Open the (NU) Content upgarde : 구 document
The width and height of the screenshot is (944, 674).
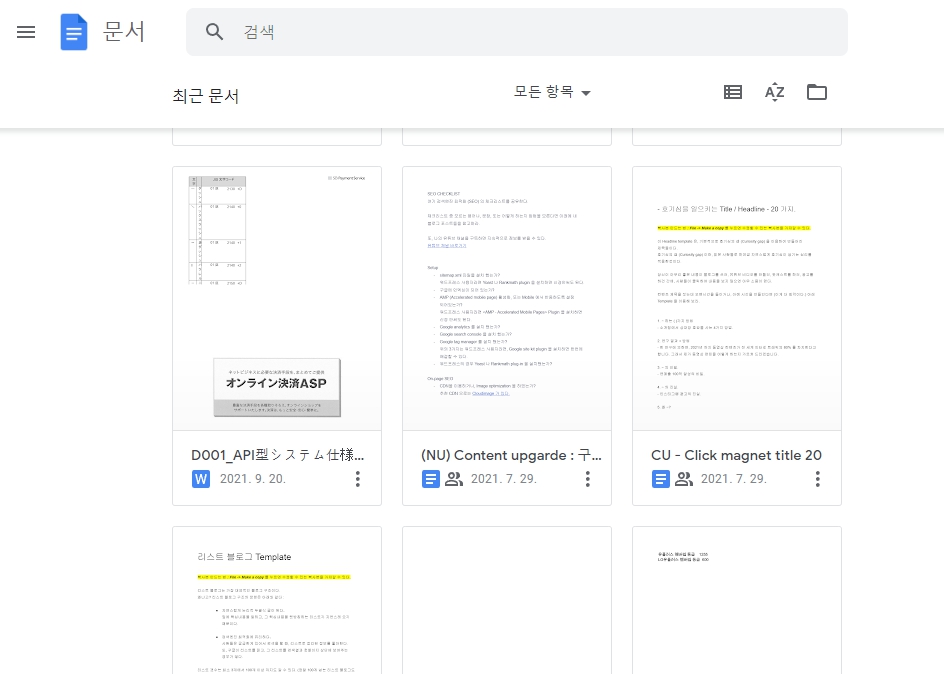pyautogui.click(x=507, y=300)
